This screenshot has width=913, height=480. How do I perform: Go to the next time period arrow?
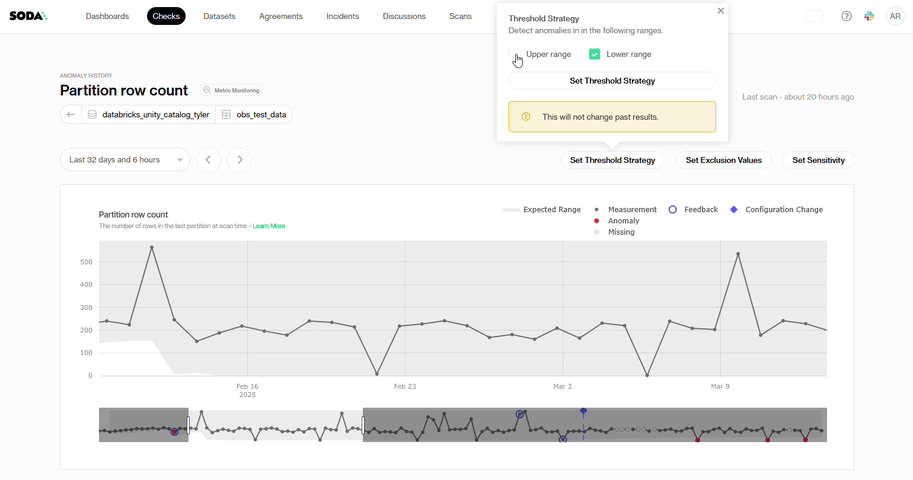(239, 160)
